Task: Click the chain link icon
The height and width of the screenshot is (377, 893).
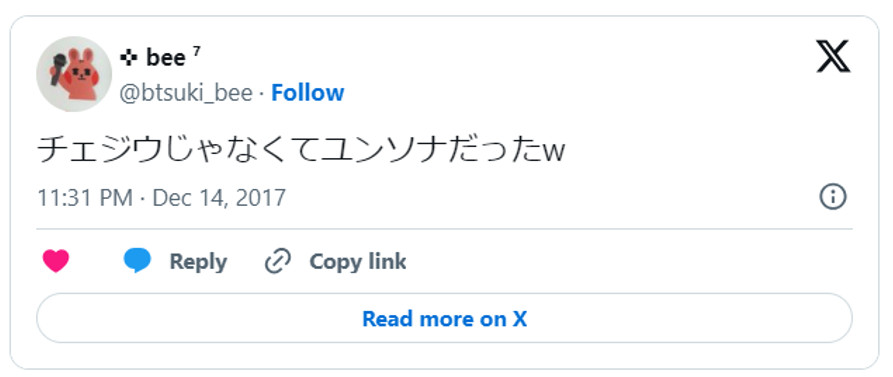Action: point(278,261)
